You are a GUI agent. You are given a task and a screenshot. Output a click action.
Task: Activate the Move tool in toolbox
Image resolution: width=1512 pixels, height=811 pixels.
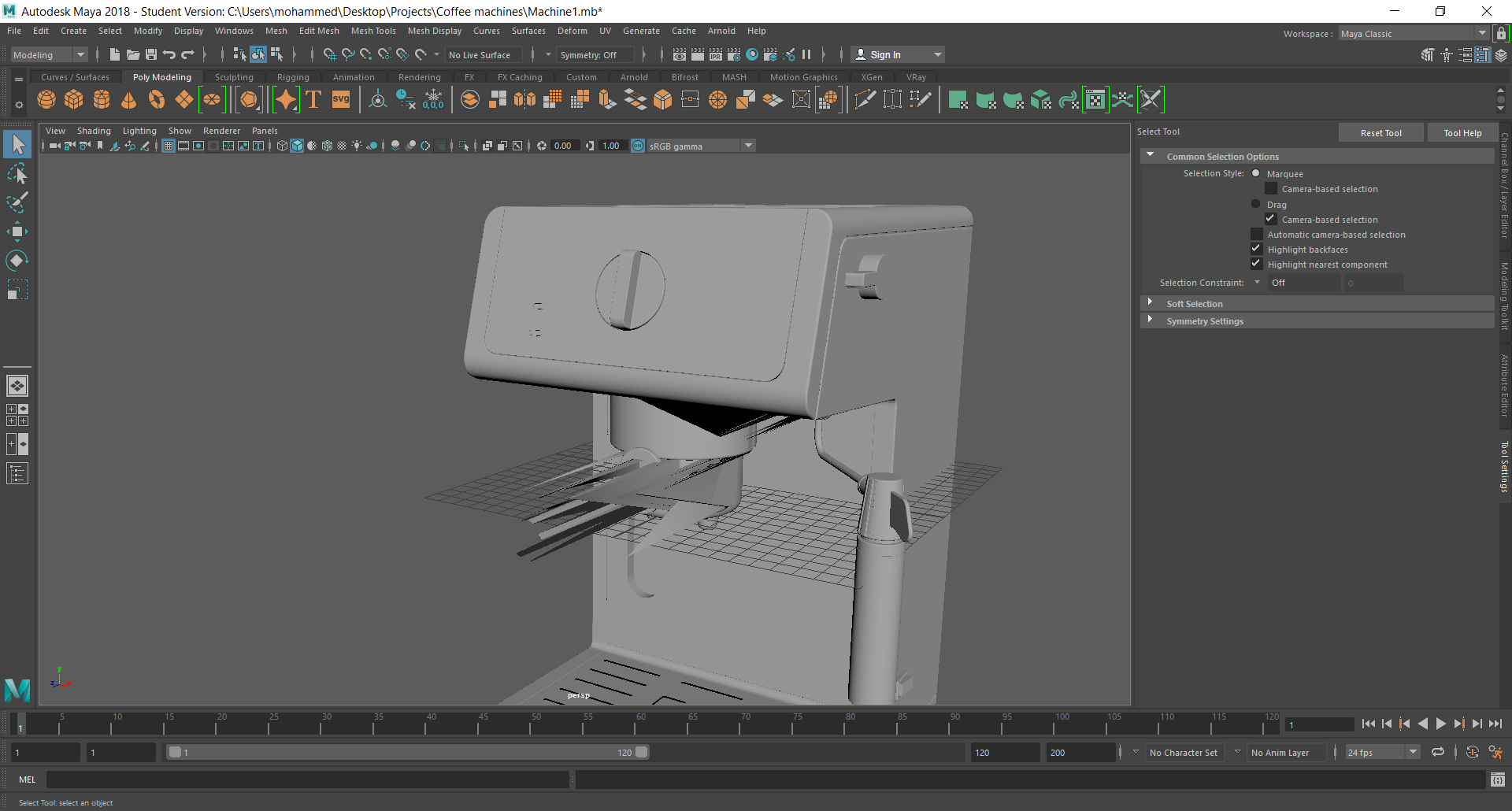[17, 231]
